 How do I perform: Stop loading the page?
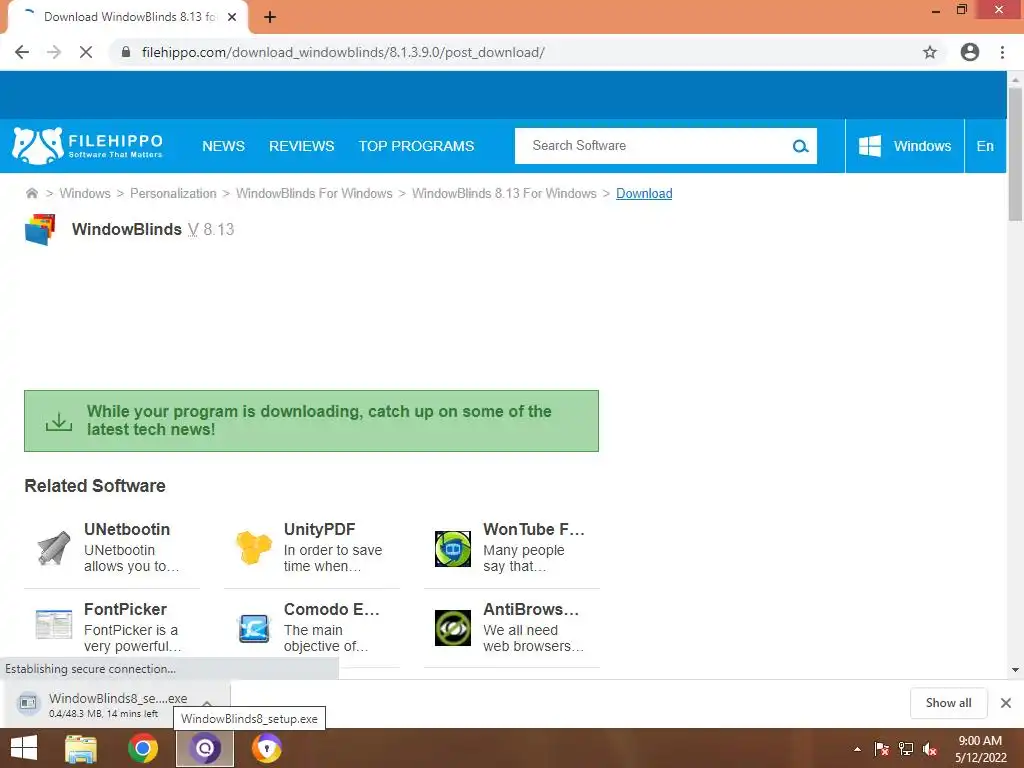coord(86,52)
